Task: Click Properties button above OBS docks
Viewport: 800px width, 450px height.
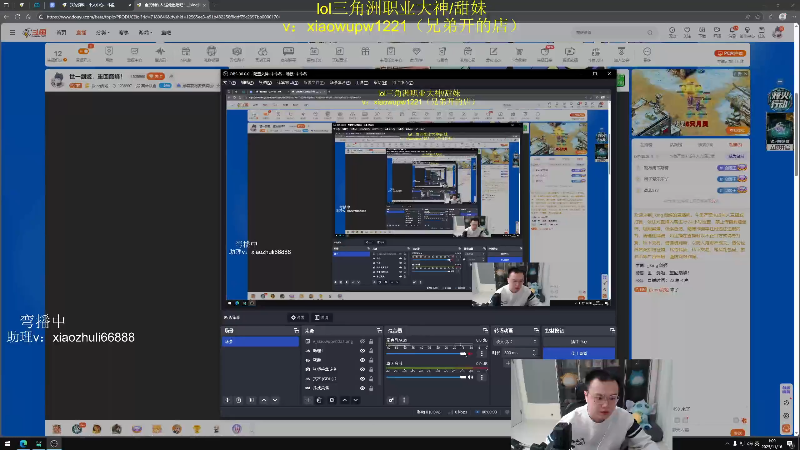Action: [x=297, y=317]
